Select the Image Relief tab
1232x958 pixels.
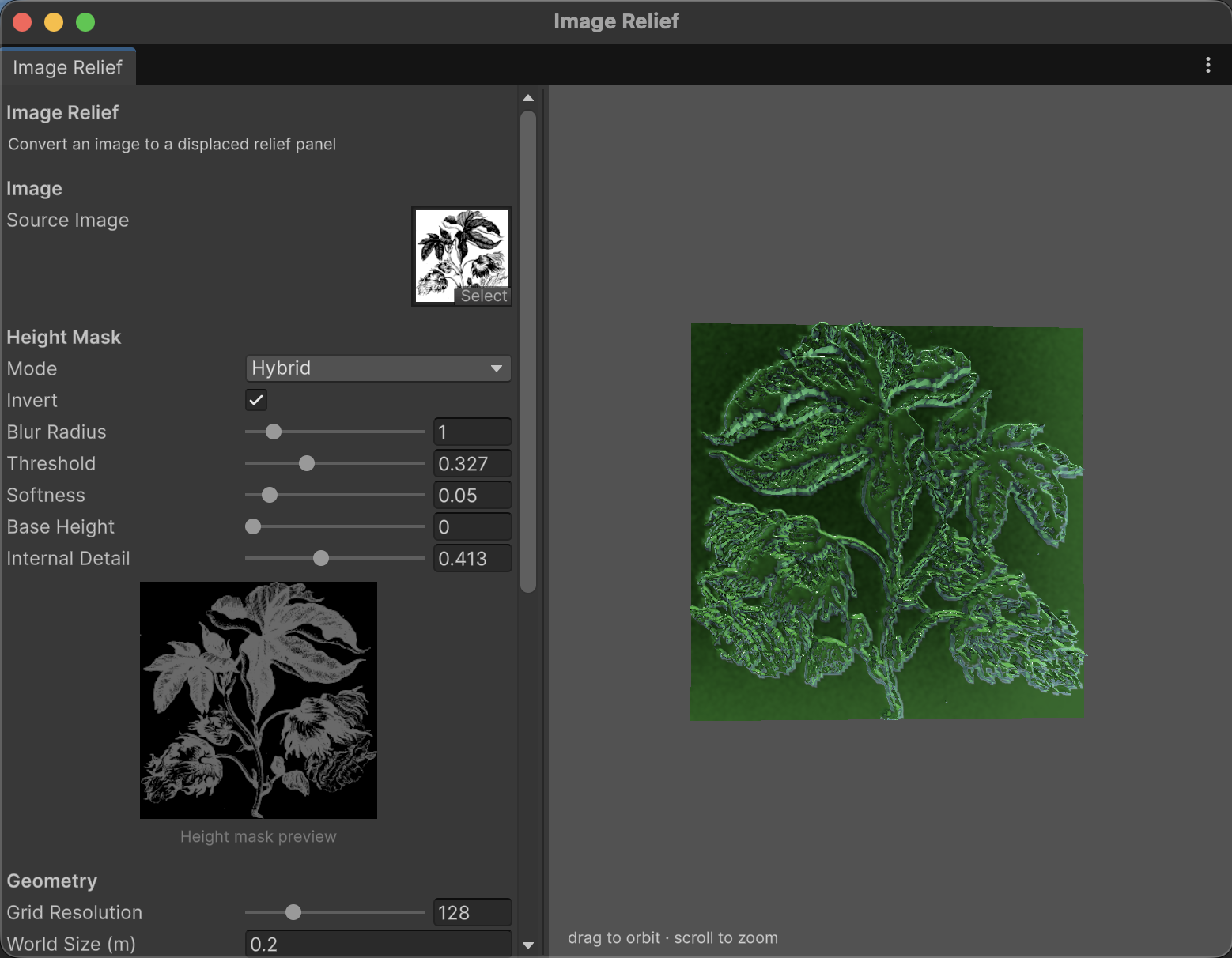pyautogui.click(x=68, y=67)
